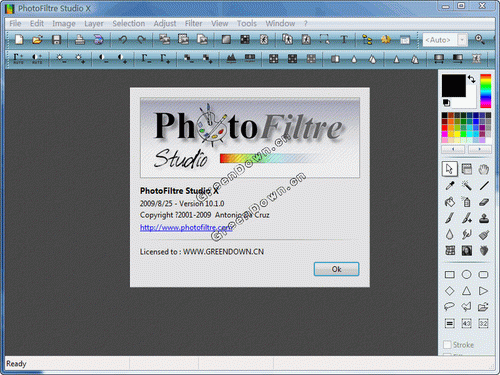The image size is (500, 375).
Task: Select the Magic Wand tool
Action: [x=467, y=185]
